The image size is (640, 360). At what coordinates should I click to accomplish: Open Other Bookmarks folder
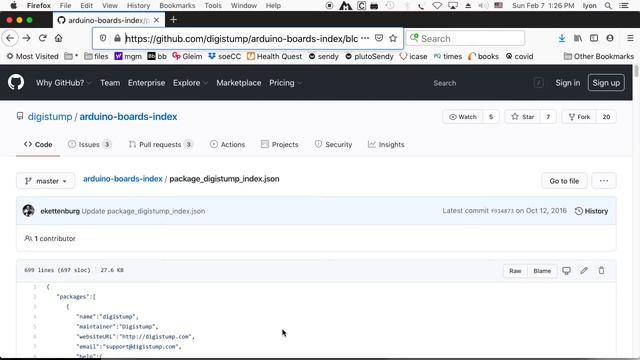point(599,56)
